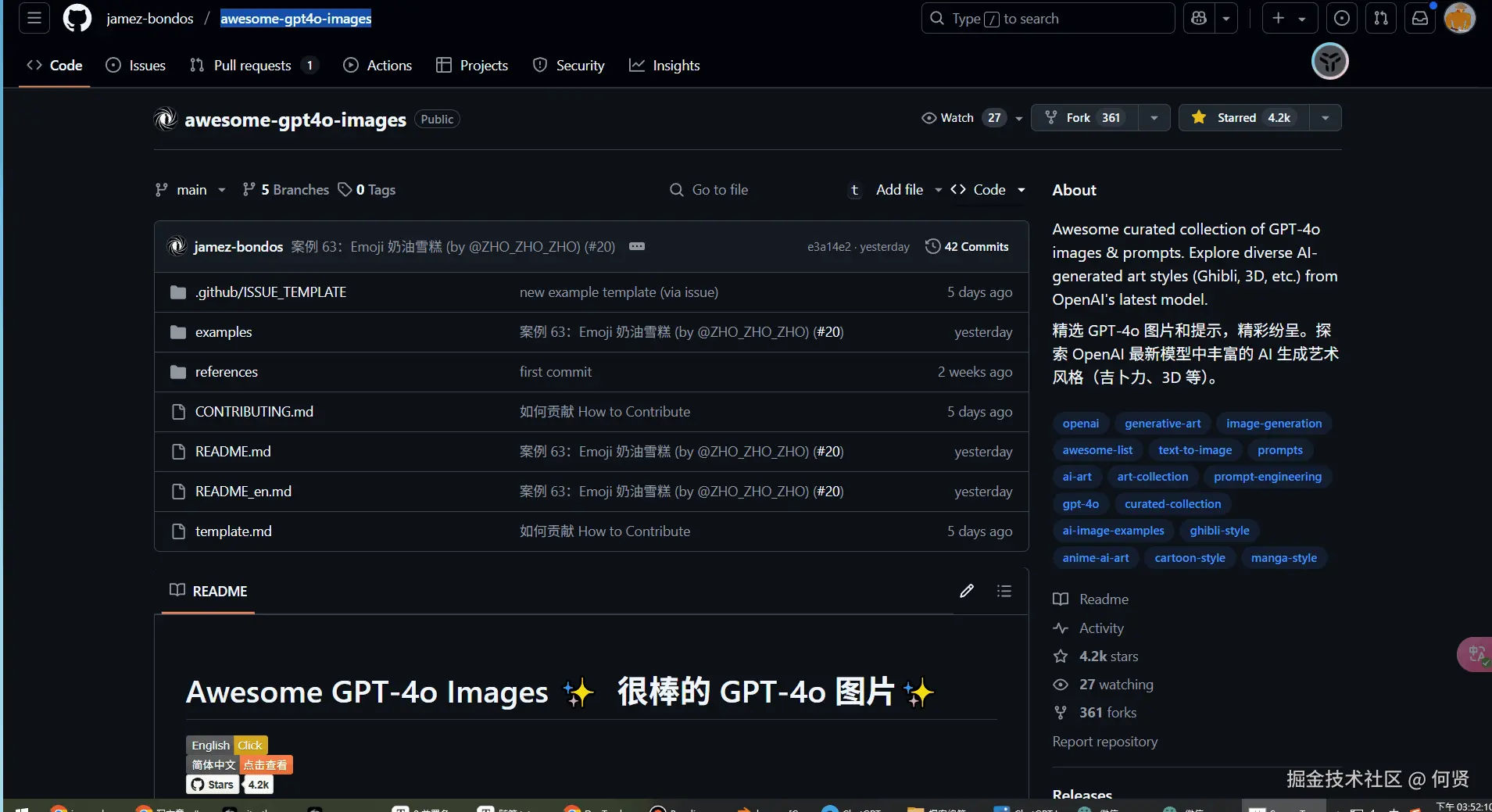The height and width of the screenshot is (812, 1492).
Task: Click the GitHub logo icon
Action: [x=77, y=18]
